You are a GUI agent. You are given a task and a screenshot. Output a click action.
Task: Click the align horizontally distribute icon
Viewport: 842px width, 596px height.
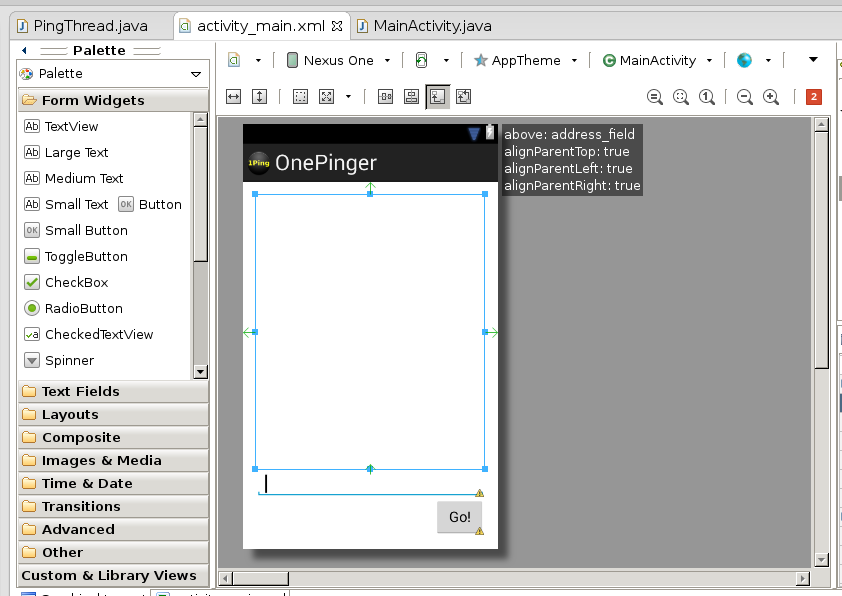click(386, 97)
